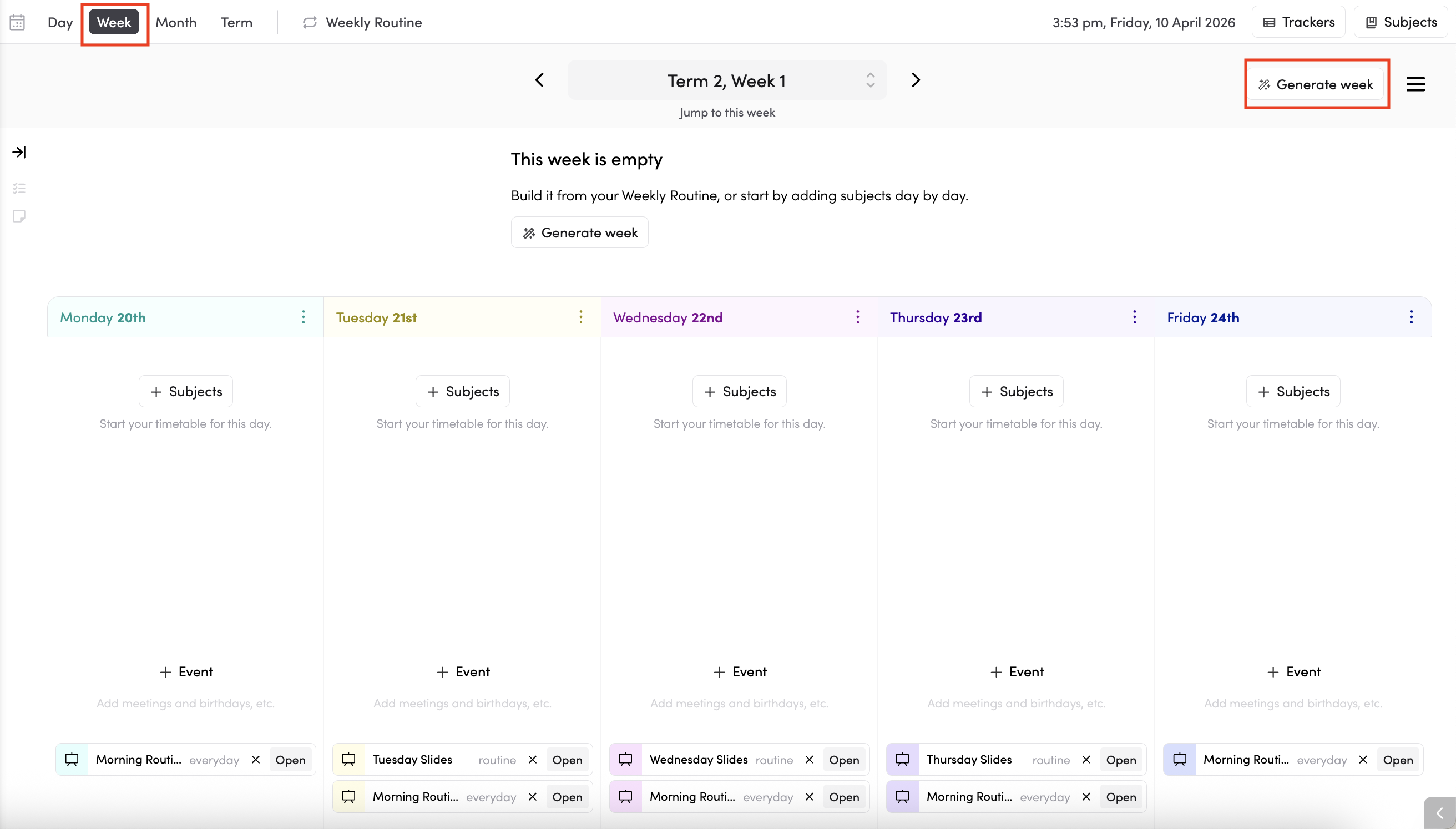1456x829 pixels.
Task: Click the Monday Morning Routine slides icon
Action: pos(72,760)
